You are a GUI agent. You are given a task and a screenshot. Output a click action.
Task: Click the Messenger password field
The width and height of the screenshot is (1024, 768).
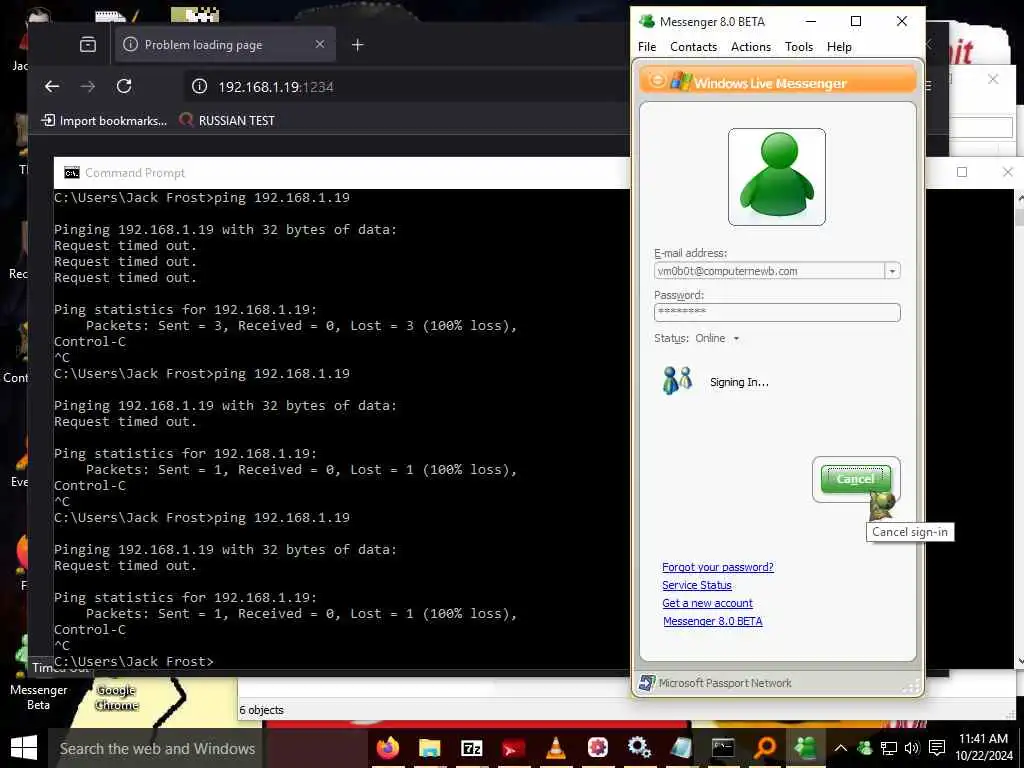click(776, 312)
